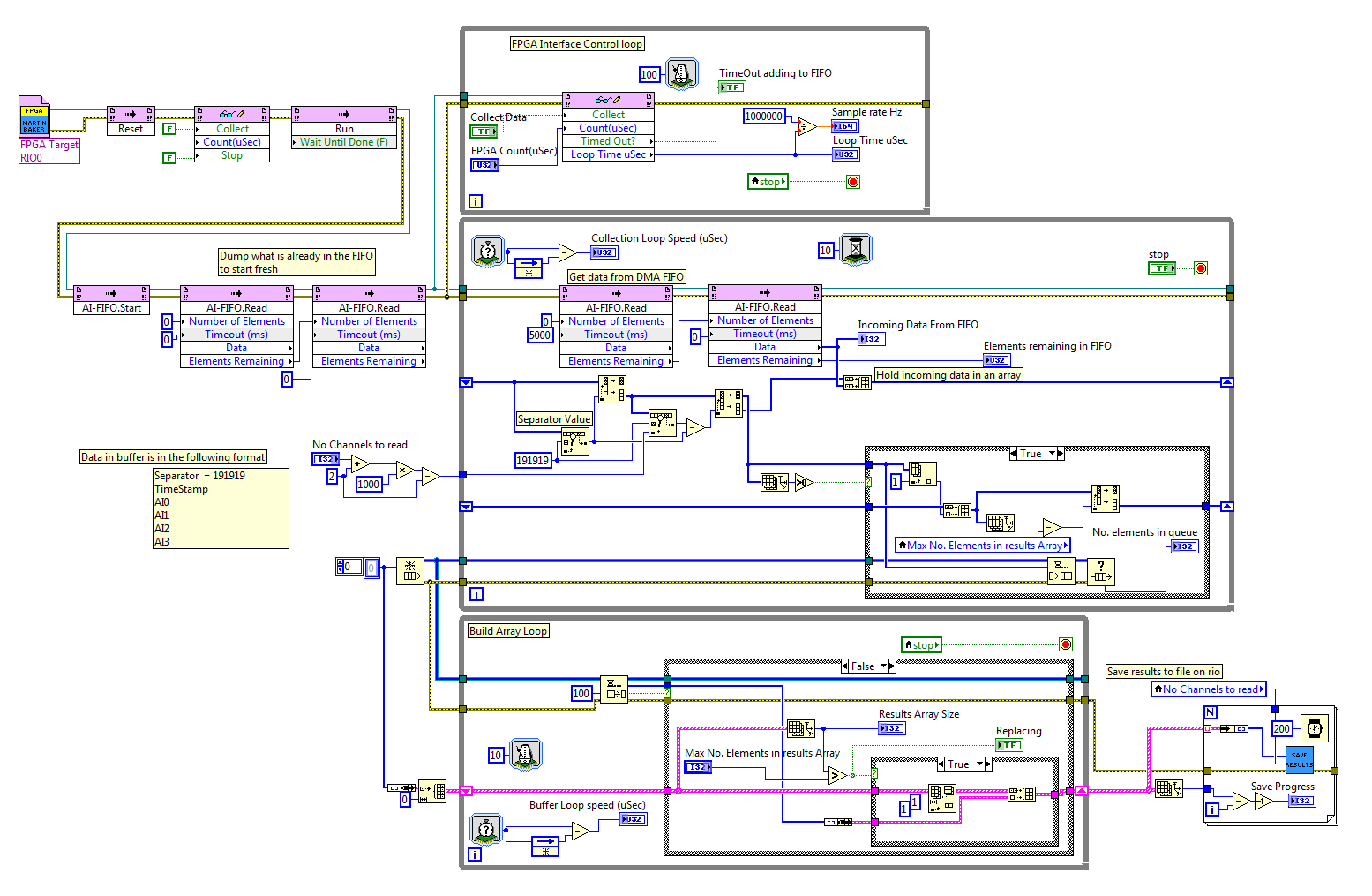
Task: Select the 5000 timeout constant
Action: pos(540,335)
